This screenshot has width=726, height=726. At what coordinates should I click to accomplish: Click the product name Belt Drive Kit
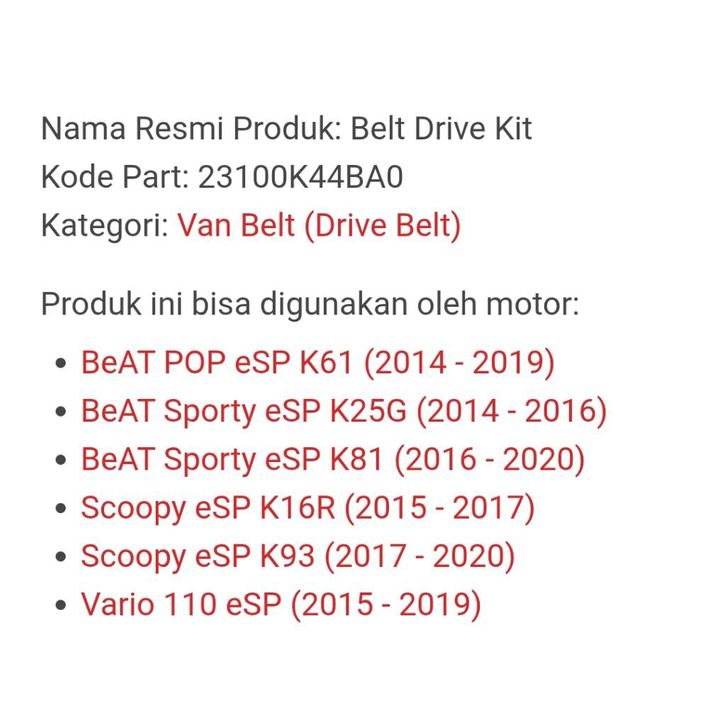click(440, 128)
